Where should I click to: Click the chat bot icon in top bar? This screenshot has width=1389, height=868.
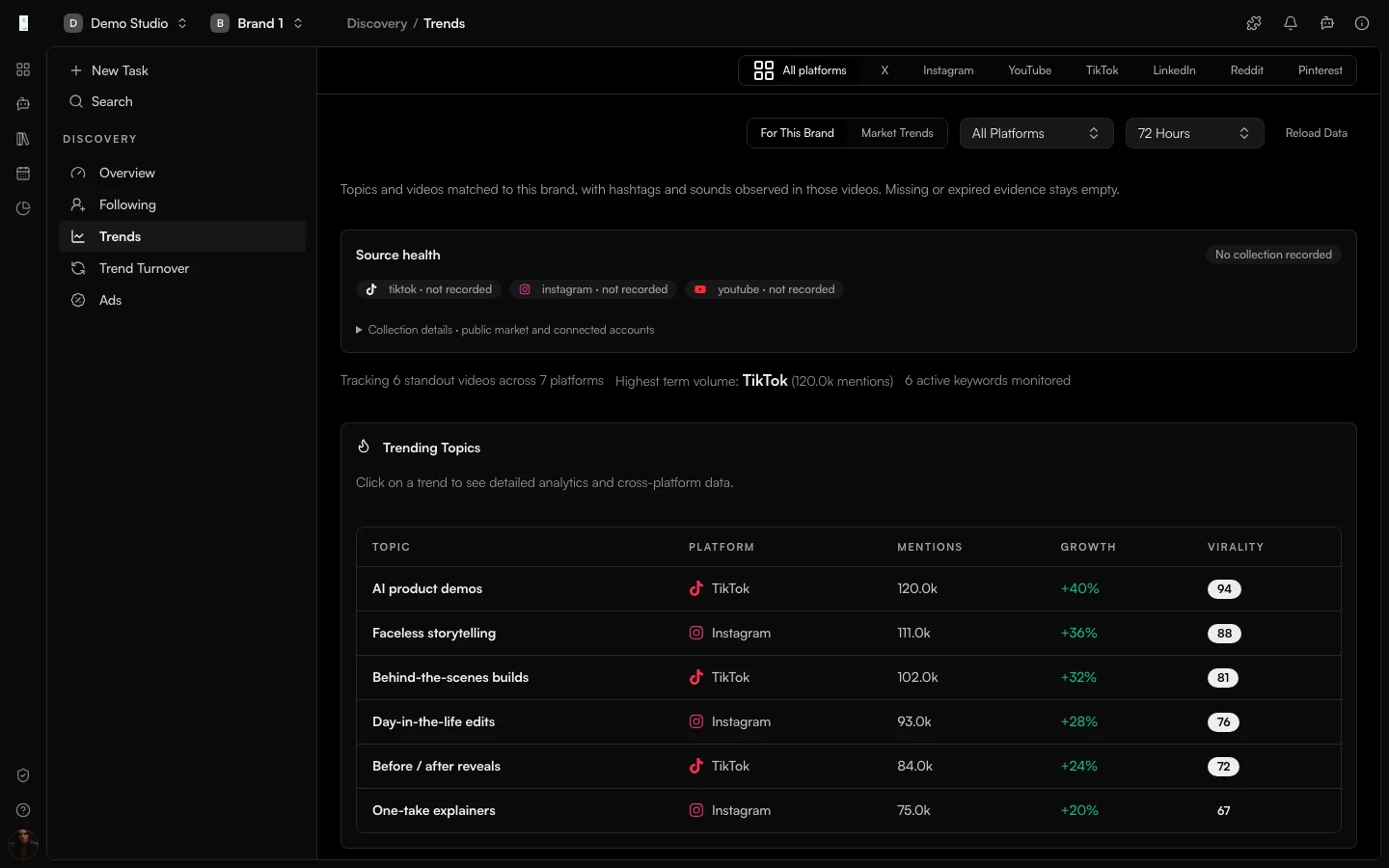click(1327, 23)
